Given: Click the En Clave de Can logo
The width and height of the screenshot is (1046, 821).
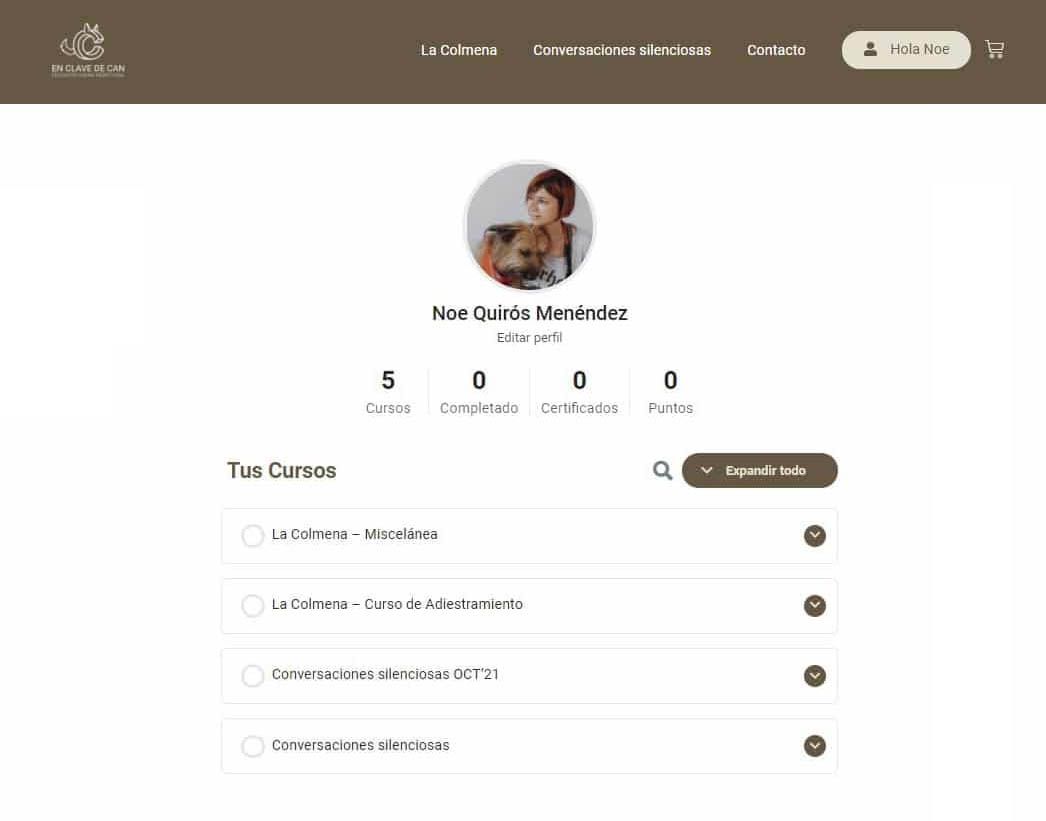Looking at the screenshot, I should click(x=88, y=51).
